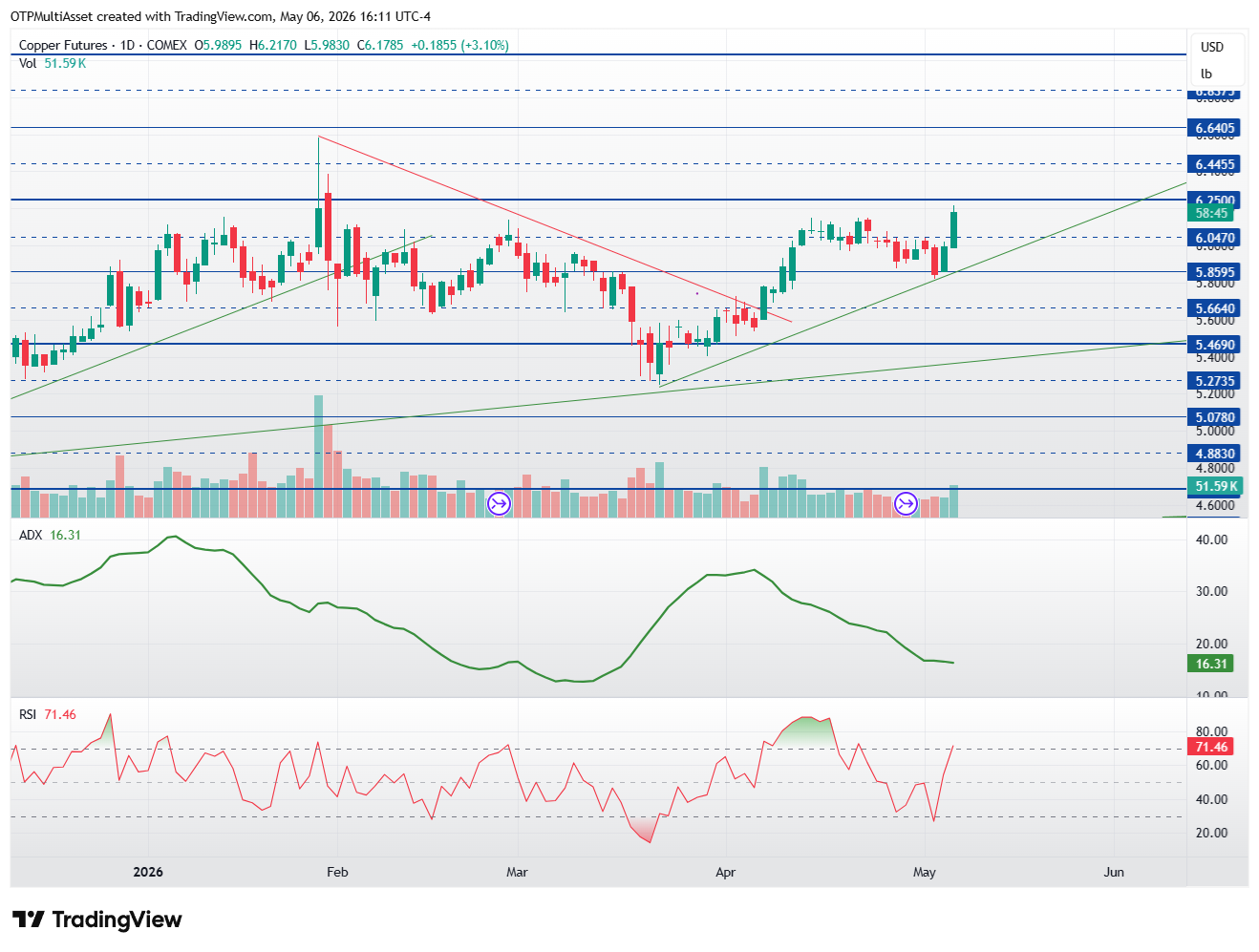Click the rollover arrow icon near March
Viewport: 1259px width, 952px height.
(500, 503)
